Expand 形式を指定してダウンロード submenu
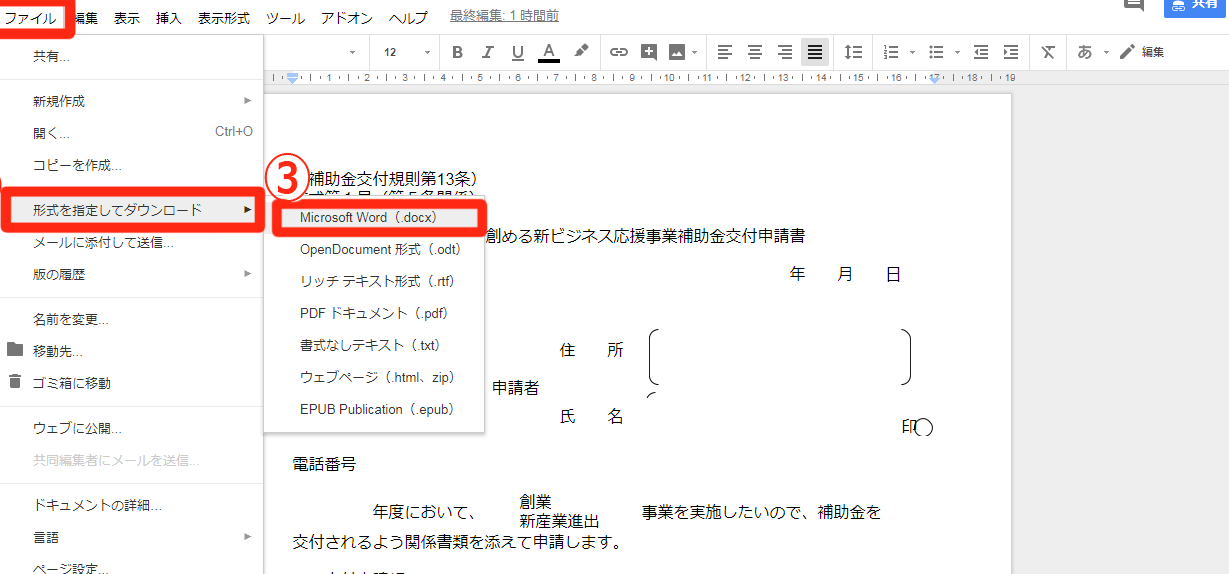Screen dimensions: 1229x574 [132, 210]
